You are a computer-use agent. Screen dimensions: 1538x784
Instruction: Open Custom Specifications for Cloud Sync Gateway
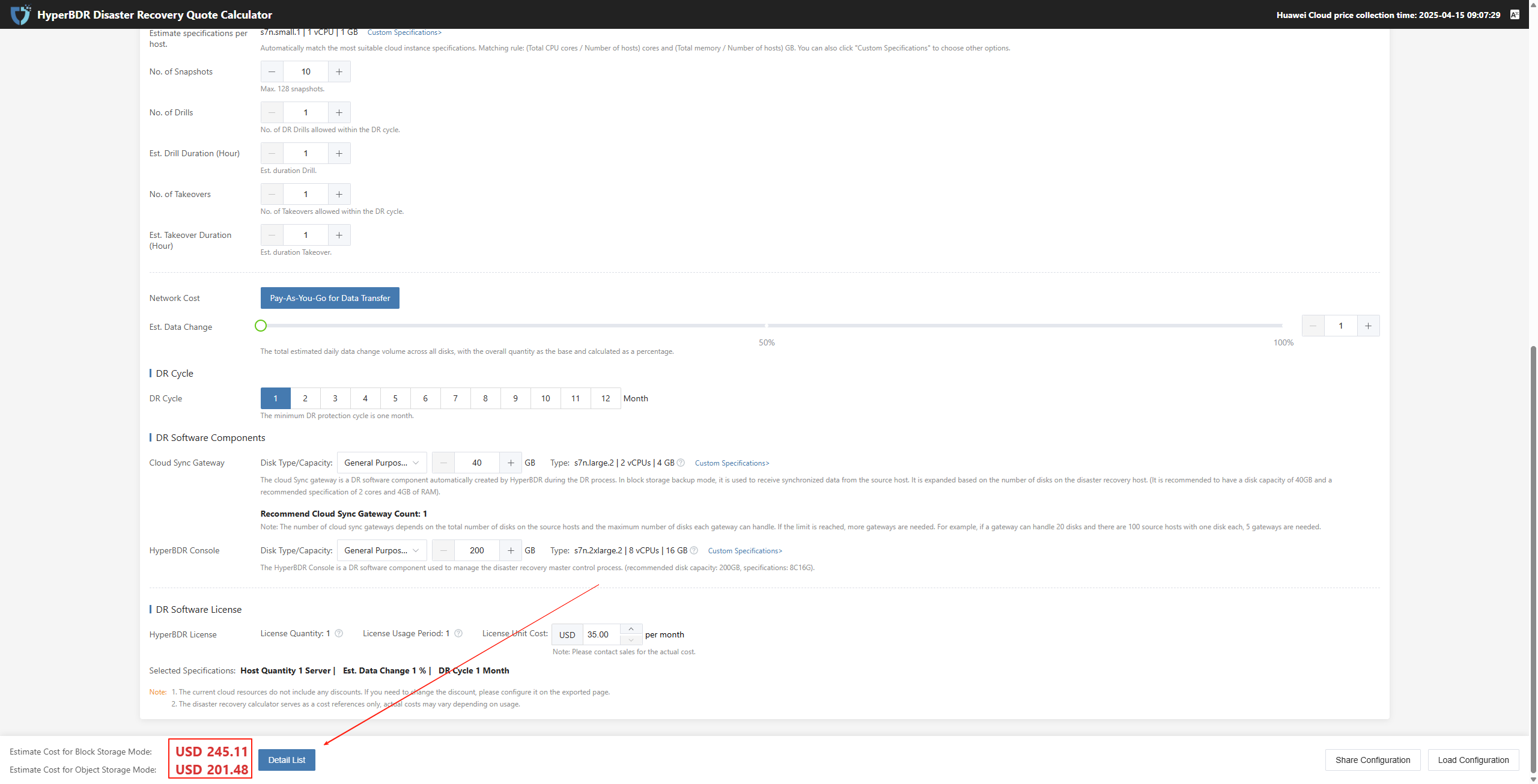click(x=732, y=463)
